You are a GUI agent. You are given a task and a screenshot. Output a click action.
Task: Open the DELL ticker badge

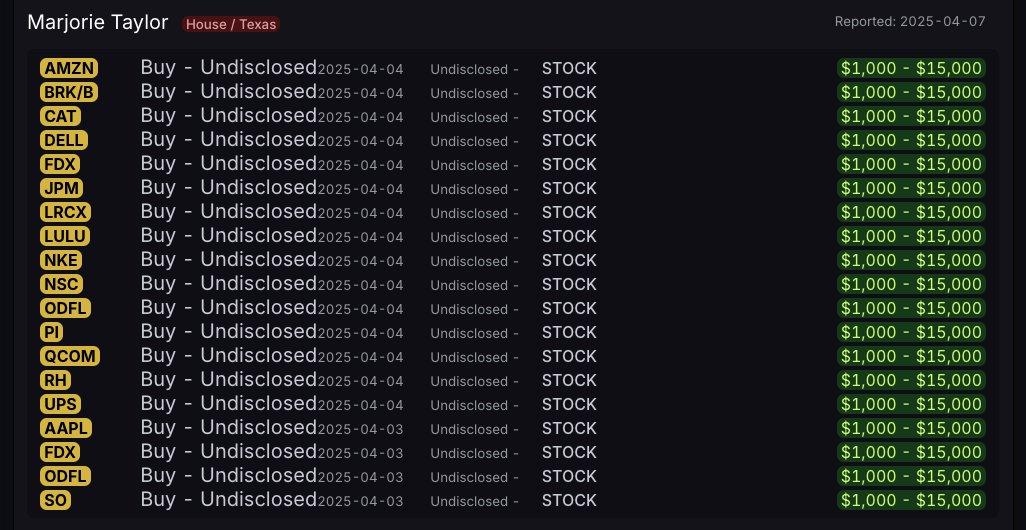pos(63,140)
